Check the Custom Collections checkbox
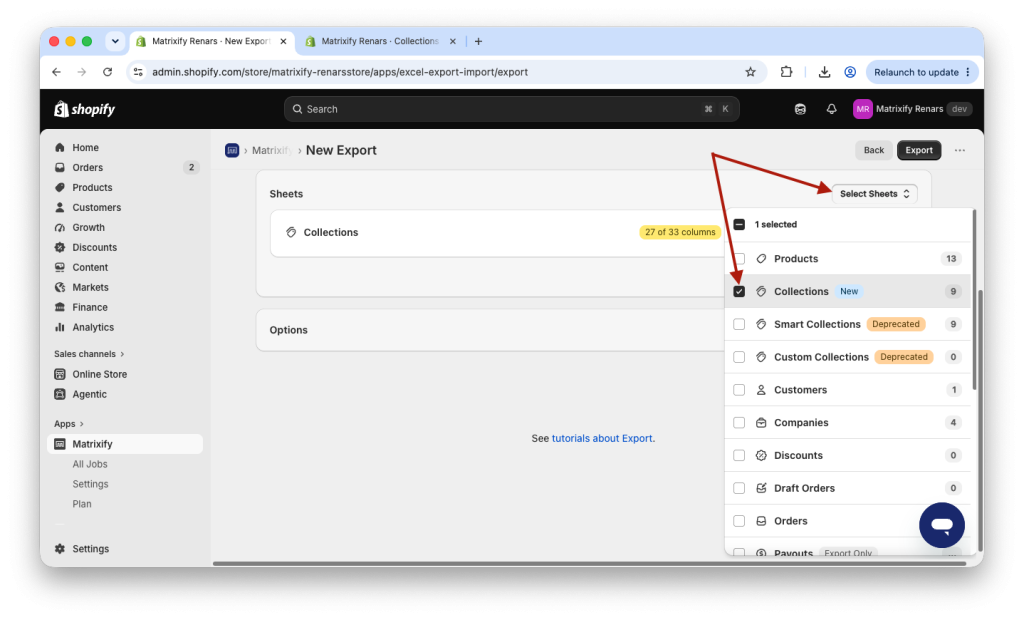 coord(739,357)
